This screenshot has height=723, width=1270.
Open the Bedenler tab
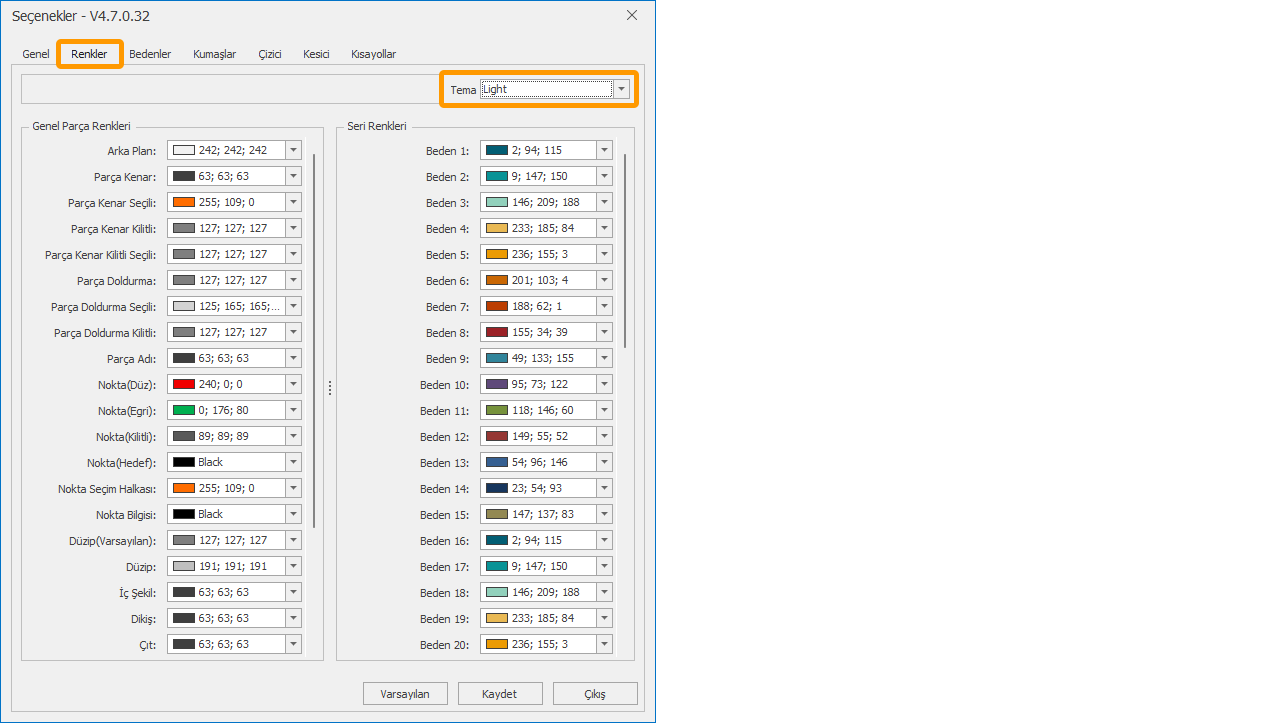150,54
